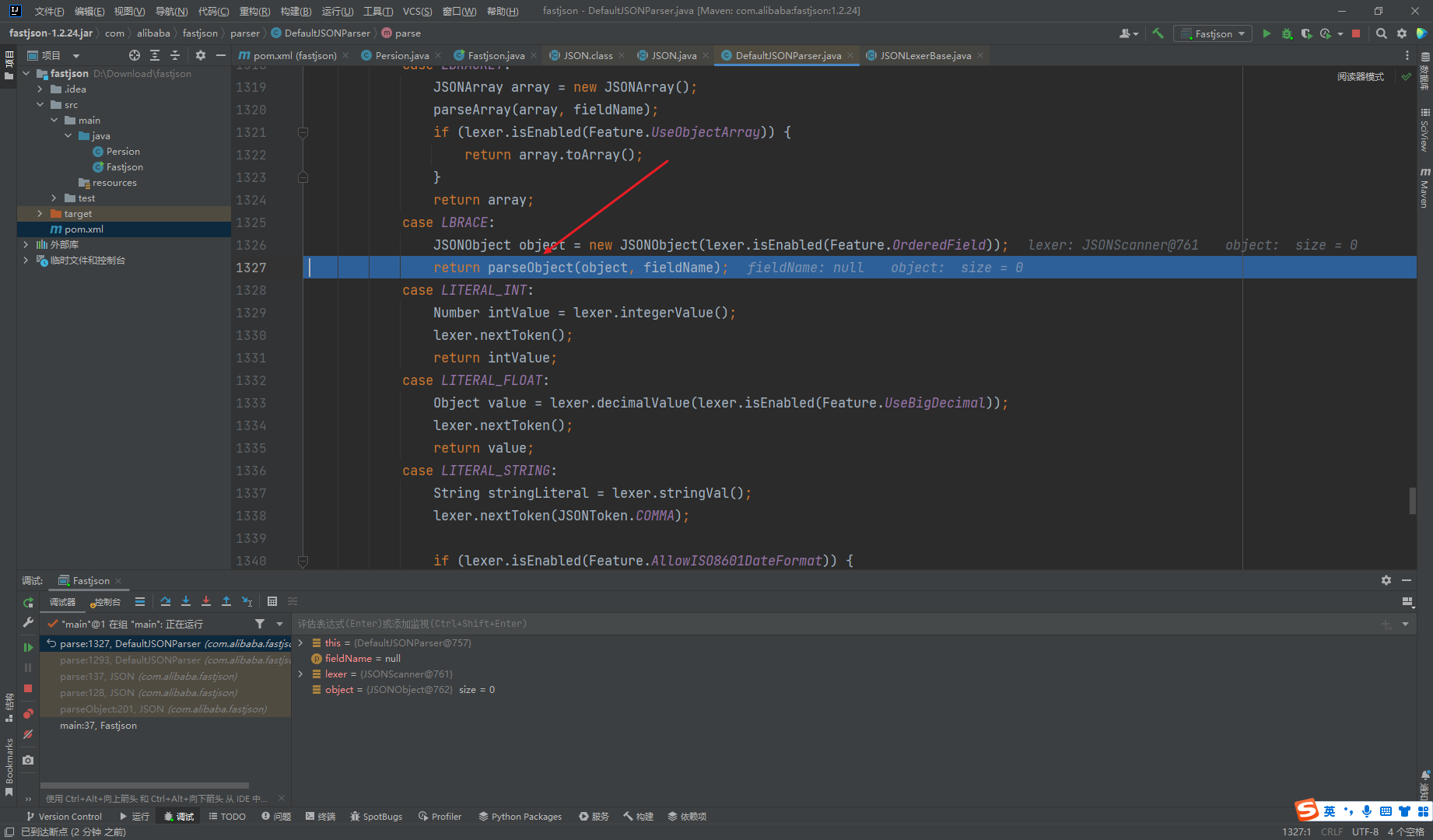This screenshot has height=840, width=1433.
Task: Click locate-in-project target icon in project panel
Action: (x=135, y=55)
